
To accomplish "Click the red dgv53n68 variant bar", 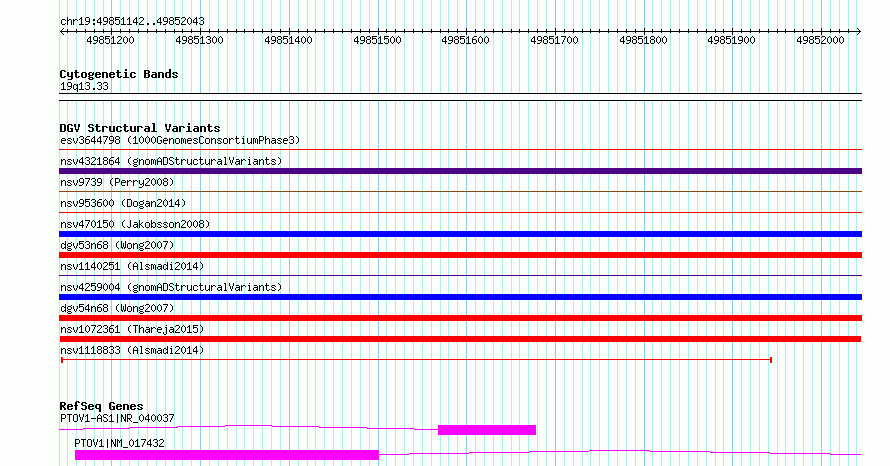I will click(x=460, y=255).
